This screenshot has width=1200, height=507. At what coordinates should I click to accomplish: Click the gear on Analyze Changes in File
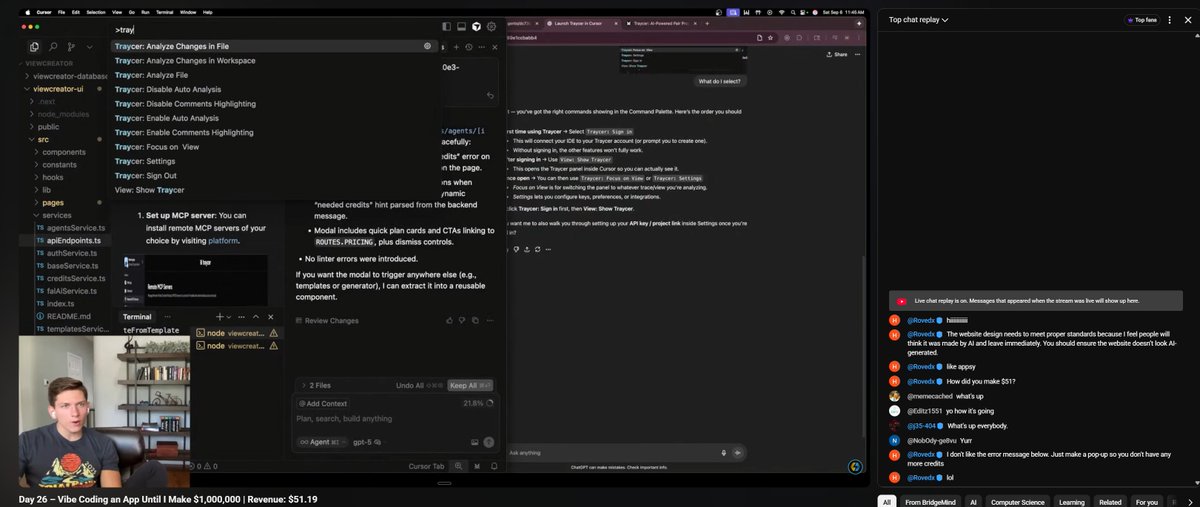[428, 46]
